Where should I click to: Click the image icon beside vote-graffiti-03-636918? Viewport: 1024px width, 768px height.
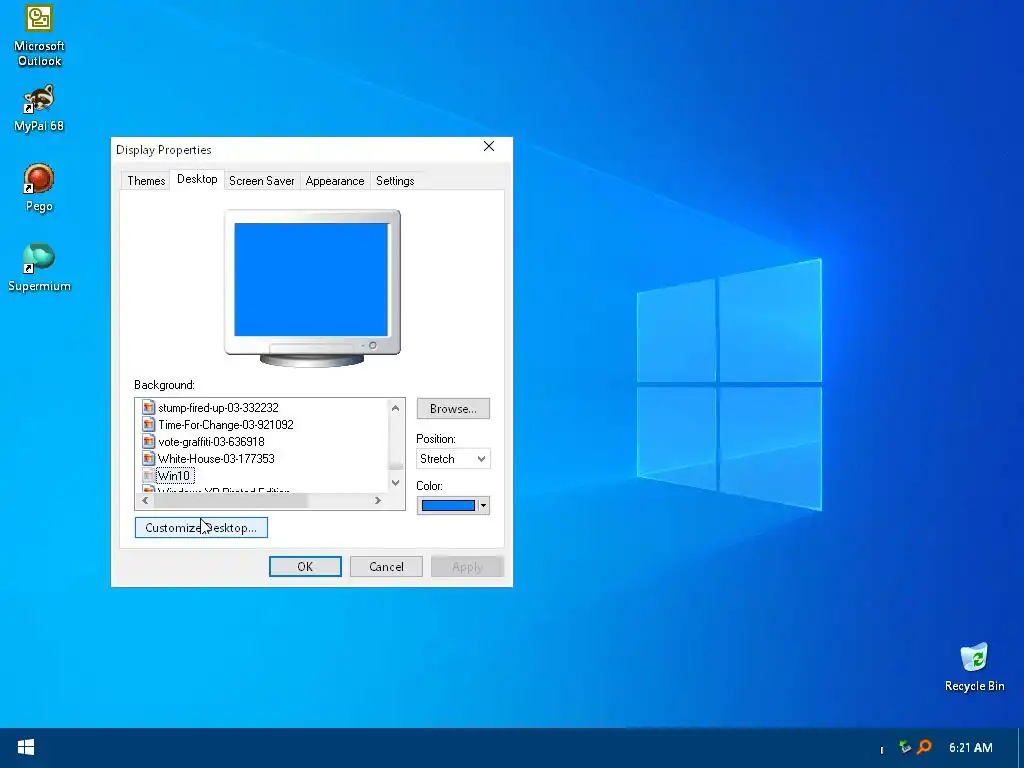pos(149,441)
